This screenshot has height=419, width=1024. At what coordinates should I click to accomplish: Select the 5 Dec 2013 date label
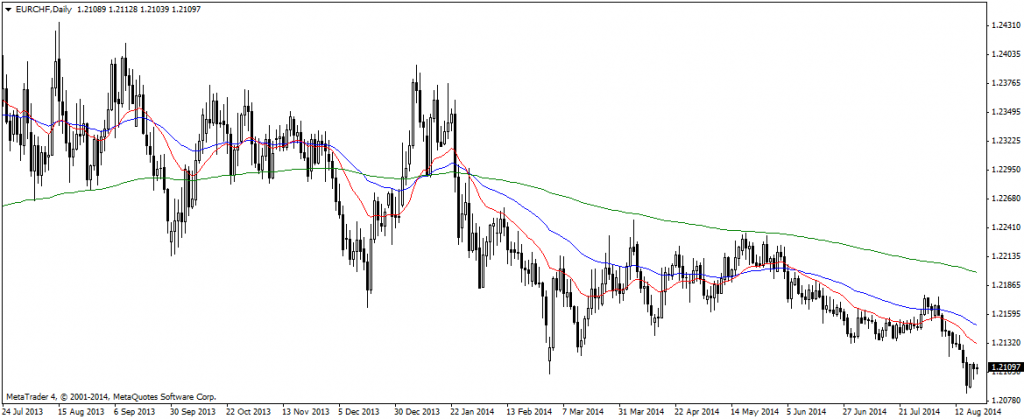[x=358, y=410]
